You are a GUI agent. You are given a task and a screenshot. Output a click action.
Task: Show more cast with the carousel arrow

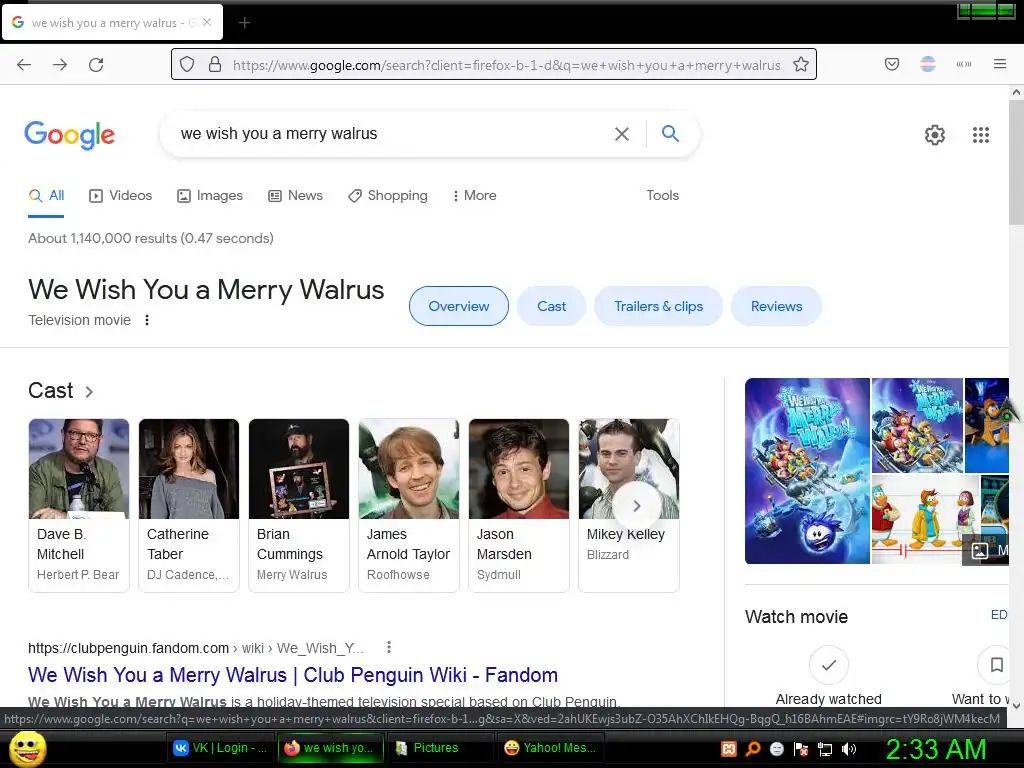pyautogui.click(x=636, y=505)
